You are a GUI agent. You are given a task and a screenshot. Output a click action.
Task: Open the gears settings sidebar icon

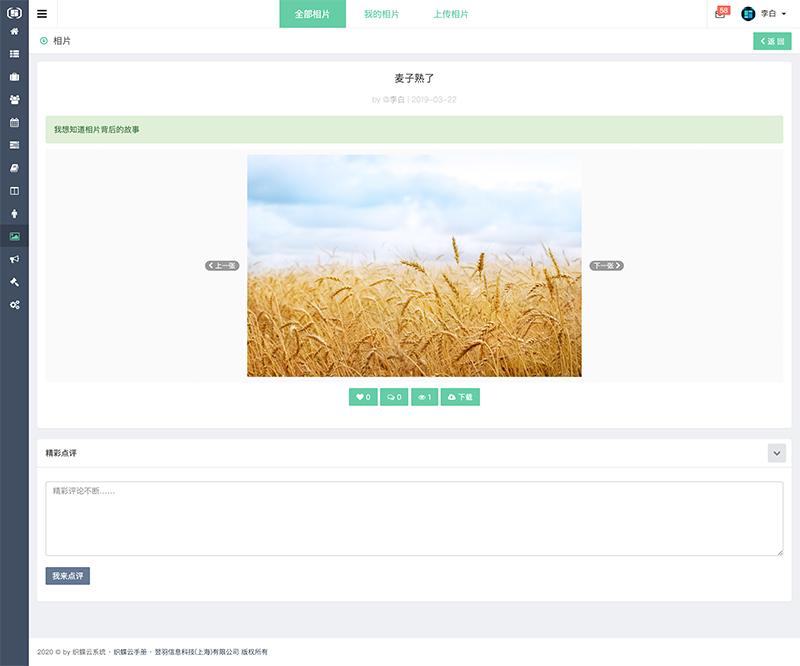tap(14, 304)
